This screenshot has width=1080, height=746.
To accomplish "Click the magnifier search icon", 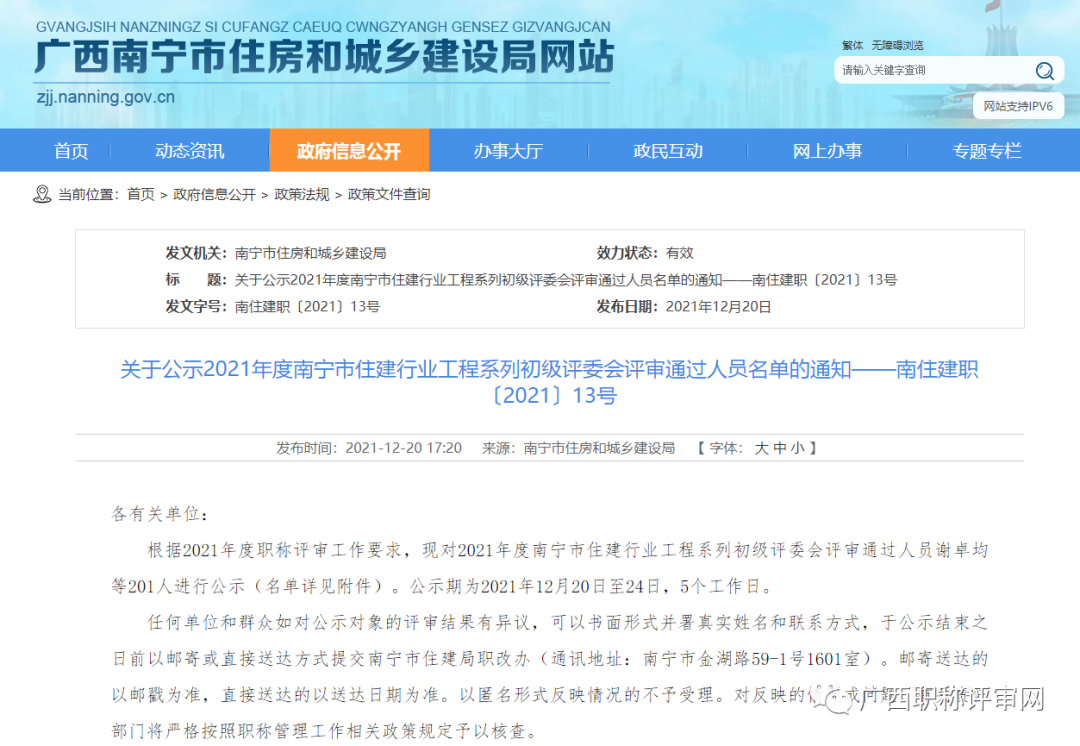I will tap(1044, 70).
